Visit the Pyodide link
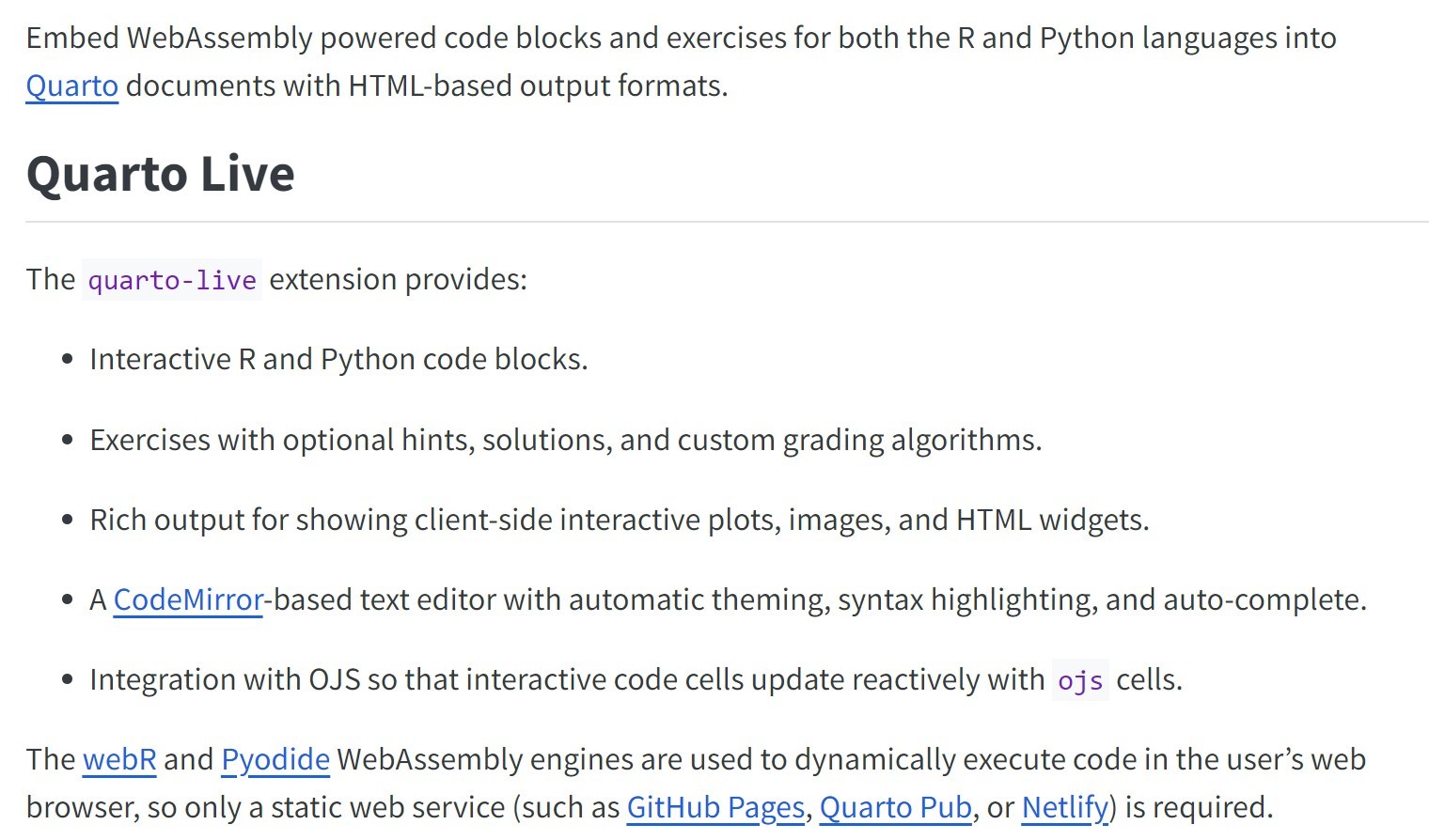 click(x=275, y=759)
